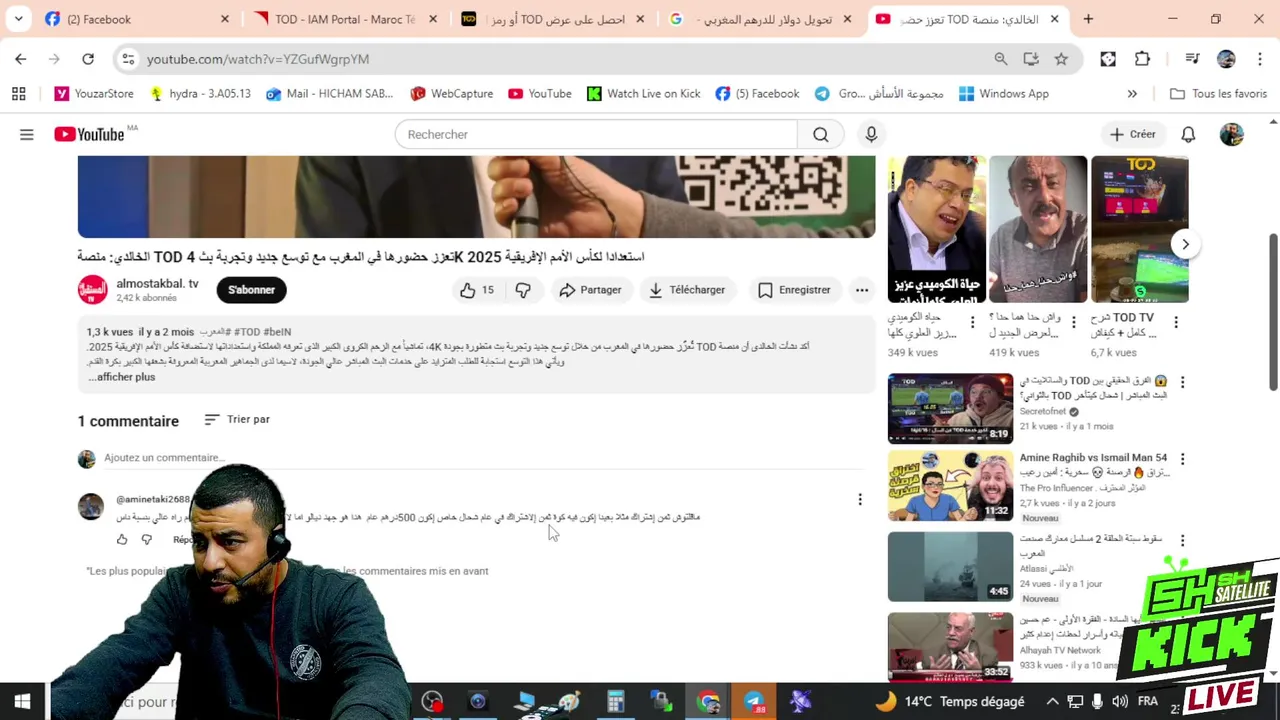Image resolution: width=1280 pixels, height=720 pixels.
Task: Open the apps grid in bookmarks bar
Action: coord(18,94)
